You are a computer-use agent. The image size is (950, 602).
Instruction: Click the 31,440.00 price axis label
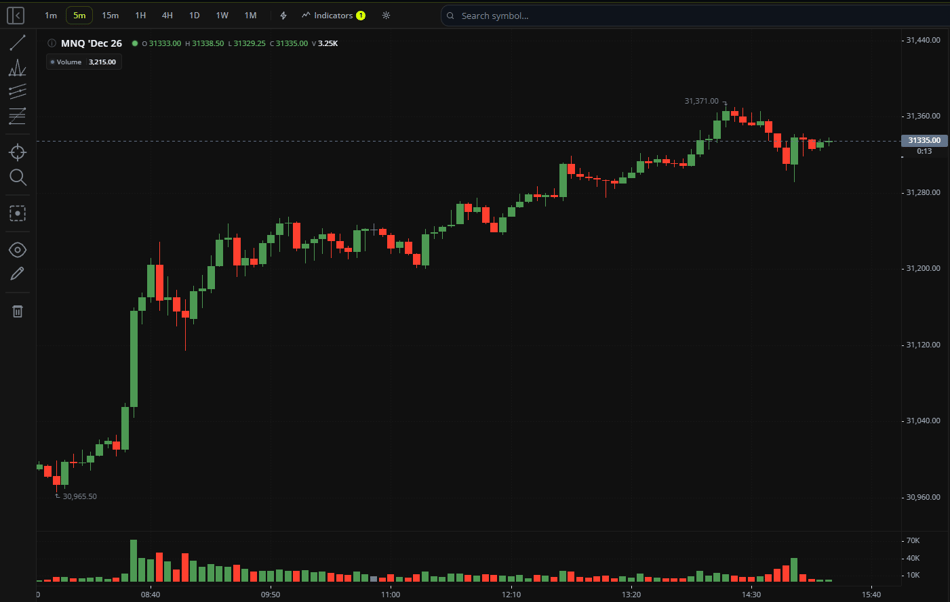pyautogui.click(x=923, y=40)
